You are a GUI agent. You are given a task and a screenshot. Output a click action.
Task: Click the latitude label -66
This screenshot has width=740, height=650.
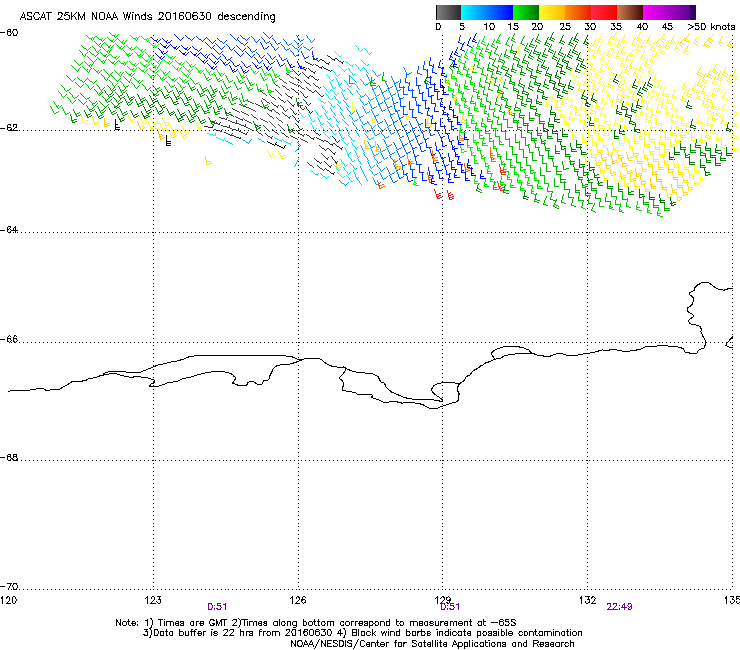tap(9, 340)
